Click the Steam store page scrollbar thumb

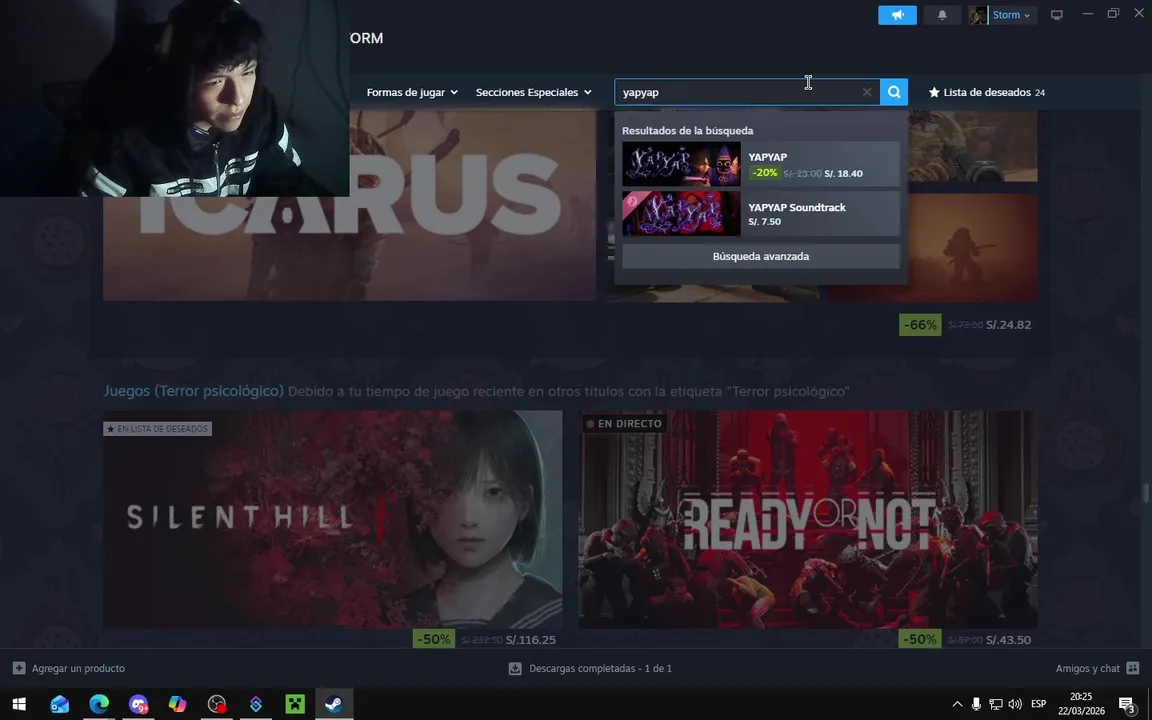(1145, 493)
